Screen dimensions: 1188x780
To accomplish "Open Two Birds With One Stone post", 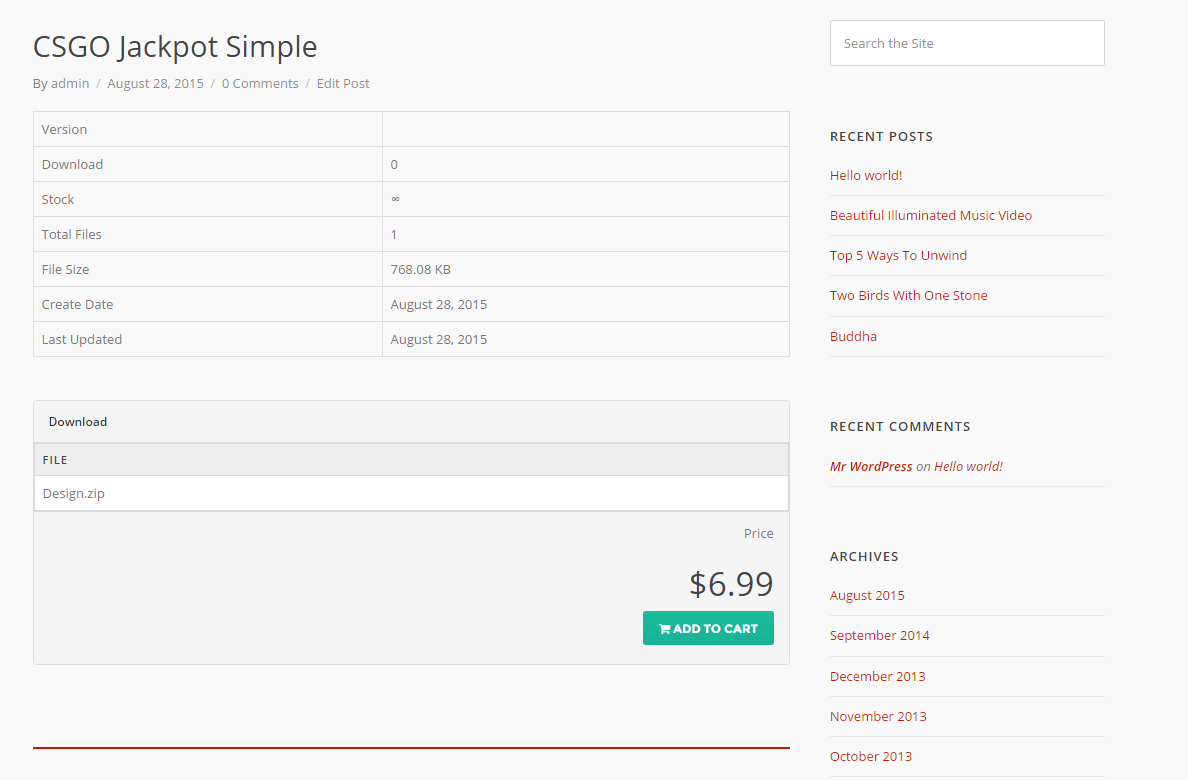I will point(908,296).
